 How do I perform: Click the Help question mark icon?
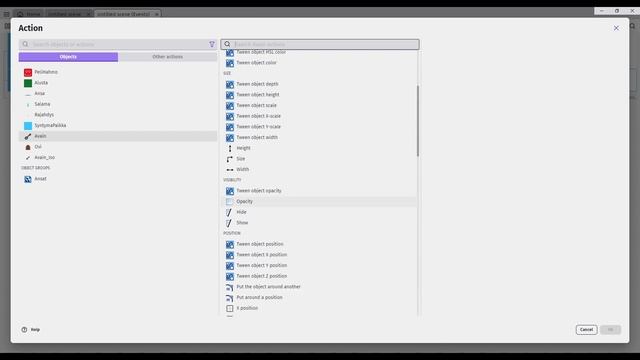pyautogui.click(x=24, y=329)
